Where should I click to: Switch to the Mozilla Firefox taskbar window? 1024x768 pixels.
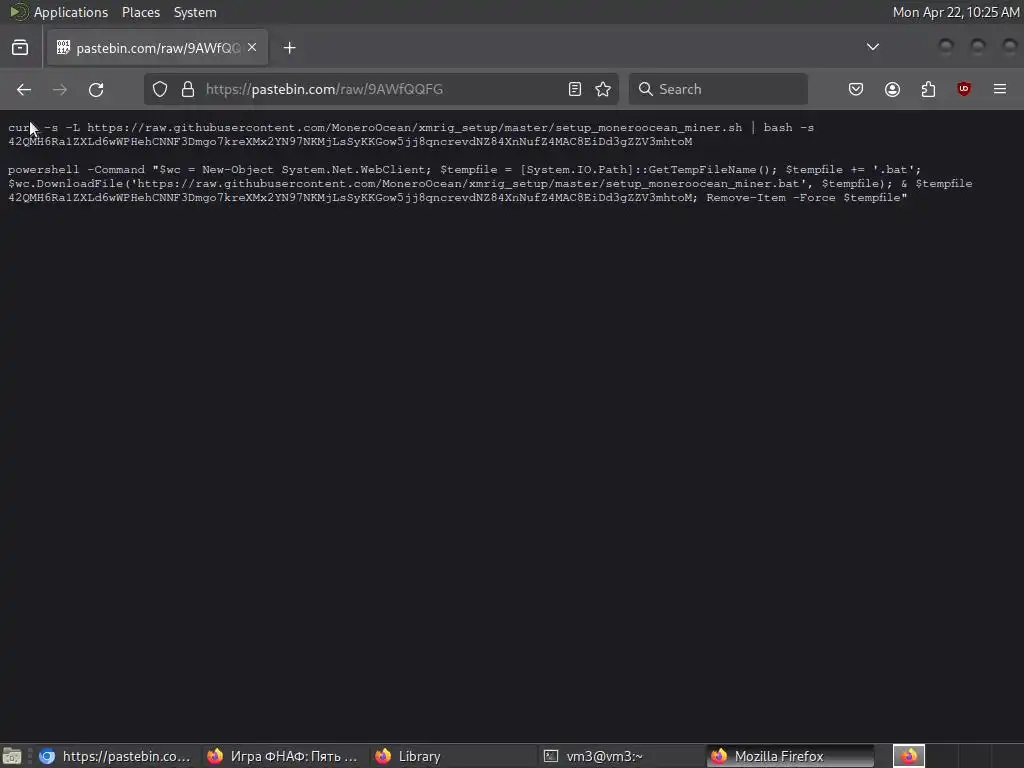pyautogui.click(x=790, y=756)
